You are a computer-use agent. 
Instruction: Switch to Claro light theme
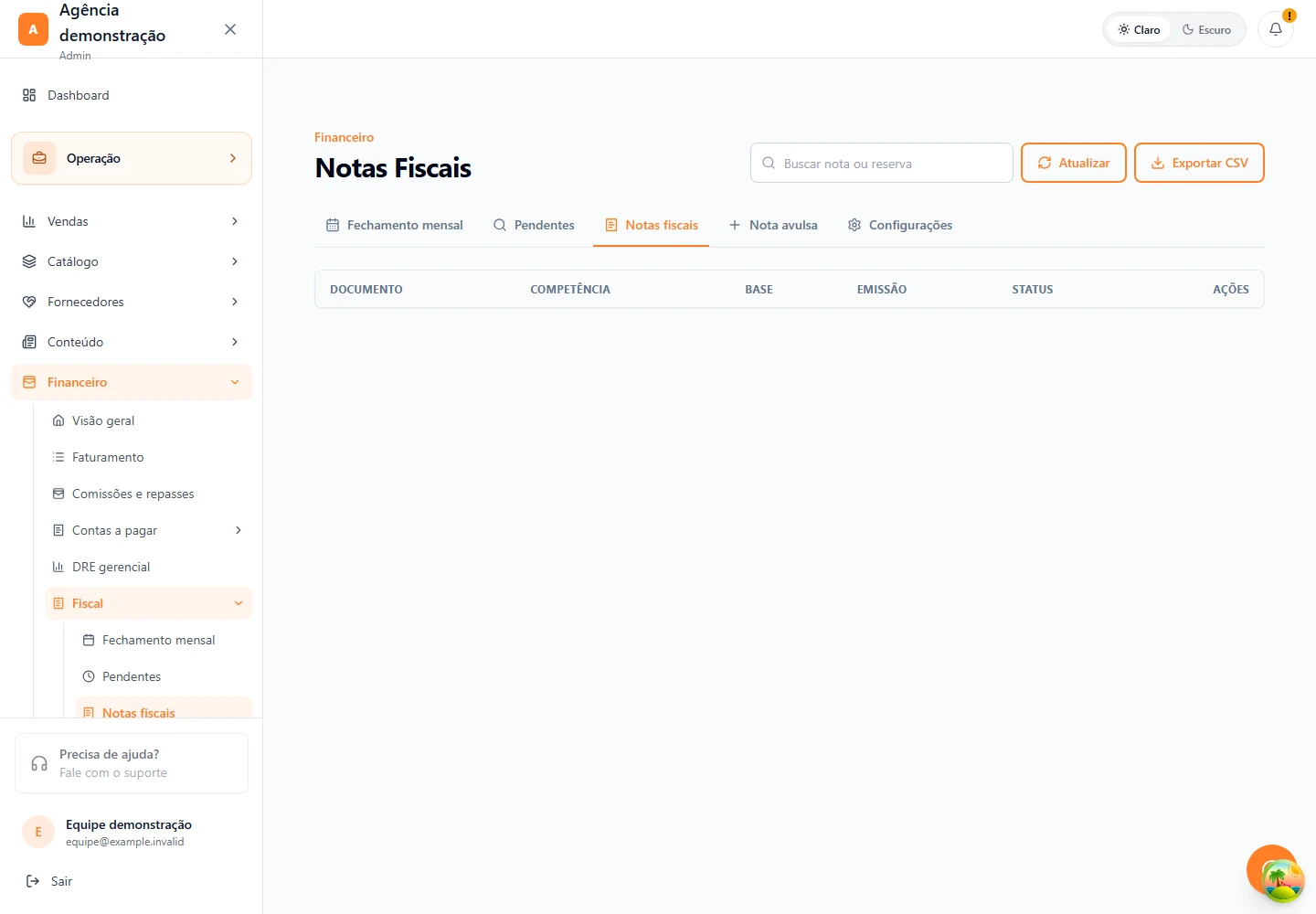pos(1139,29)
